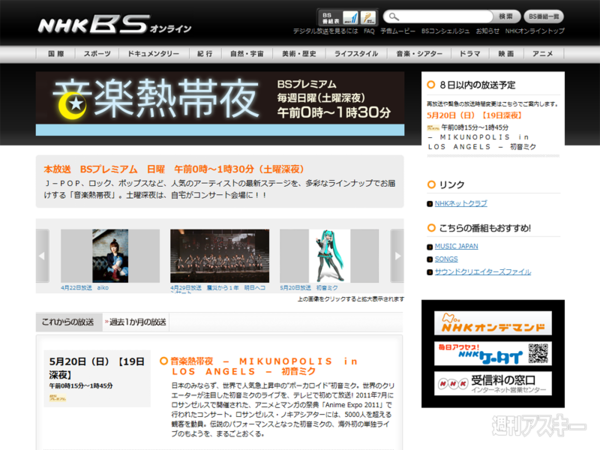Select the スポーツ category menu
Image resolution: width=600 pixels, height=450 pixels.
(x=97, y=54)
